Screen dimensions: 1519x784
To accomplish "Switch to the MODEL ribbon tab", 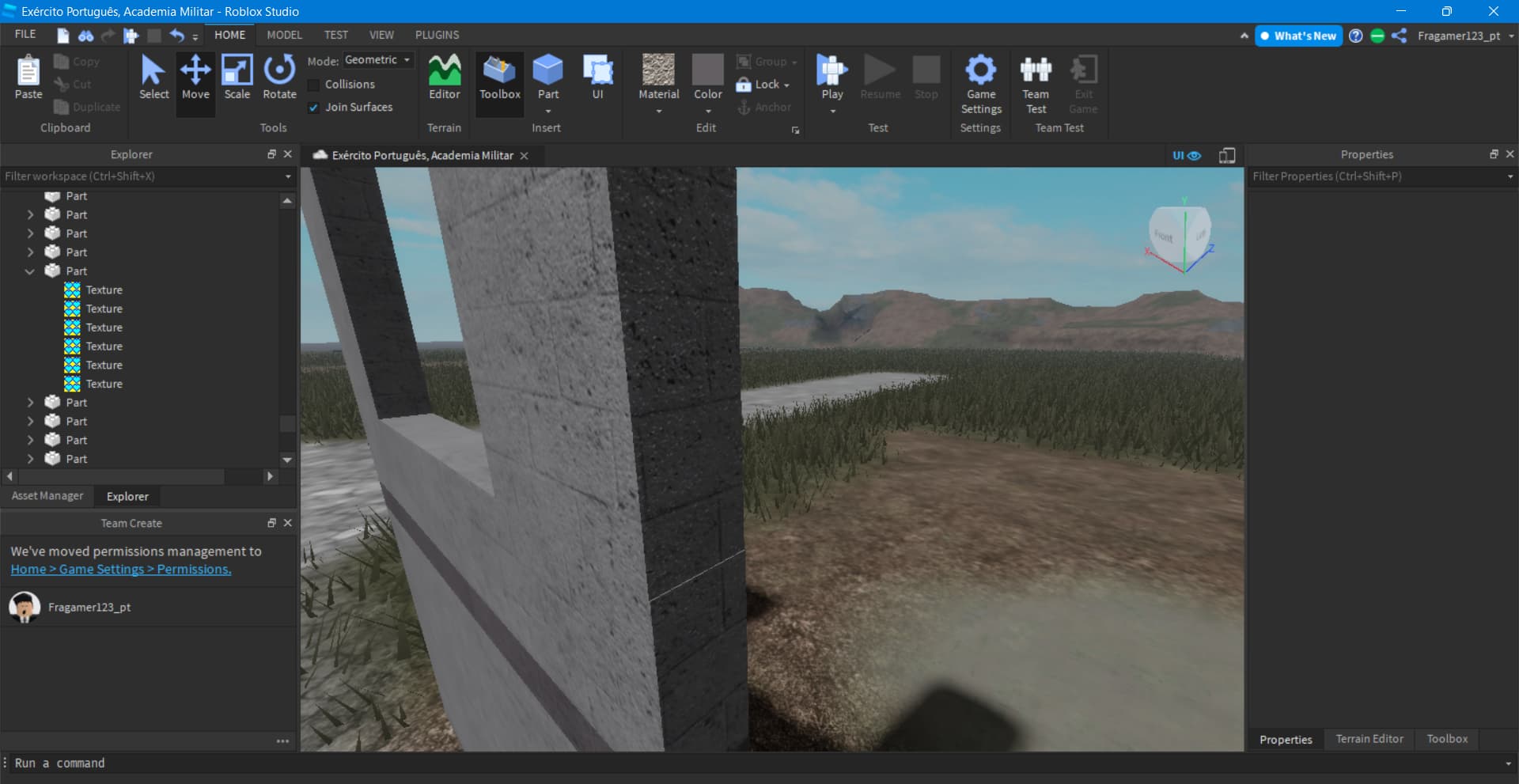I will pyautogui.click(x=284, y=35).
